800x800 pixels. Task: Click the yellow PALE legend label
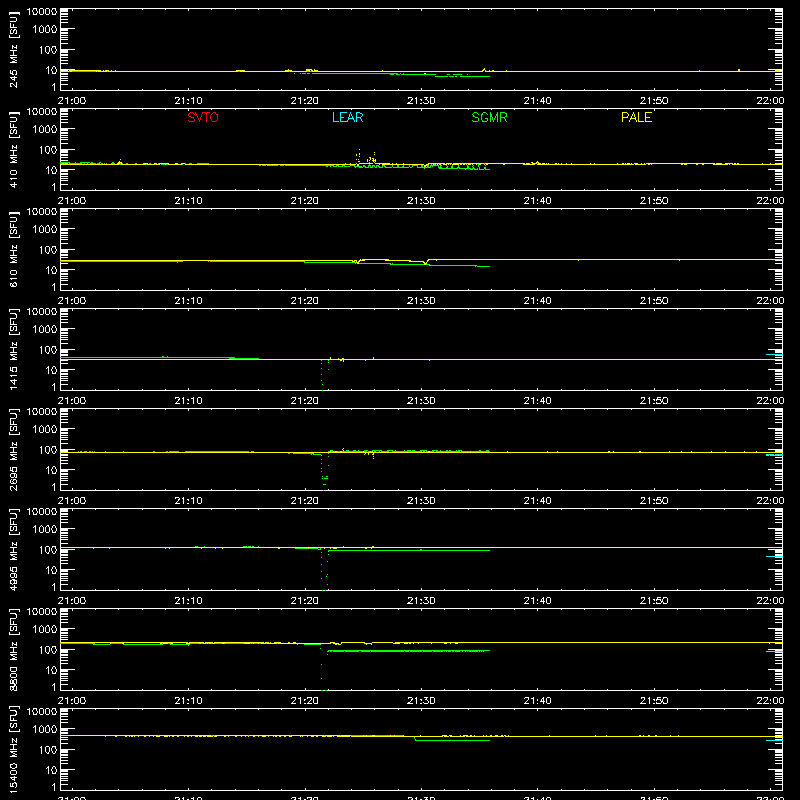pyautogui.click(x=636, y=117)
